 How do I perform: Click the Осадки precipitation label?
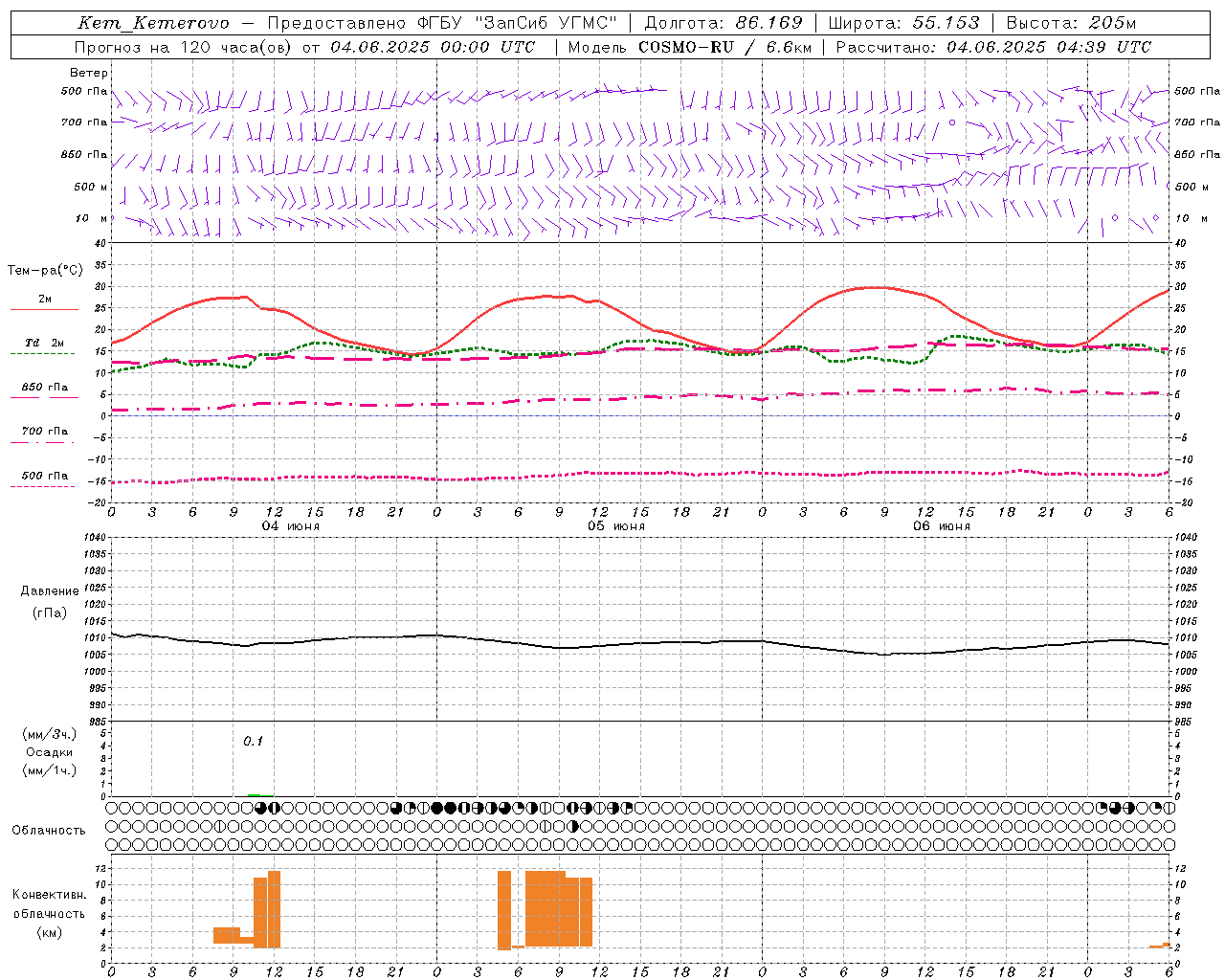[x=50, y=752]
